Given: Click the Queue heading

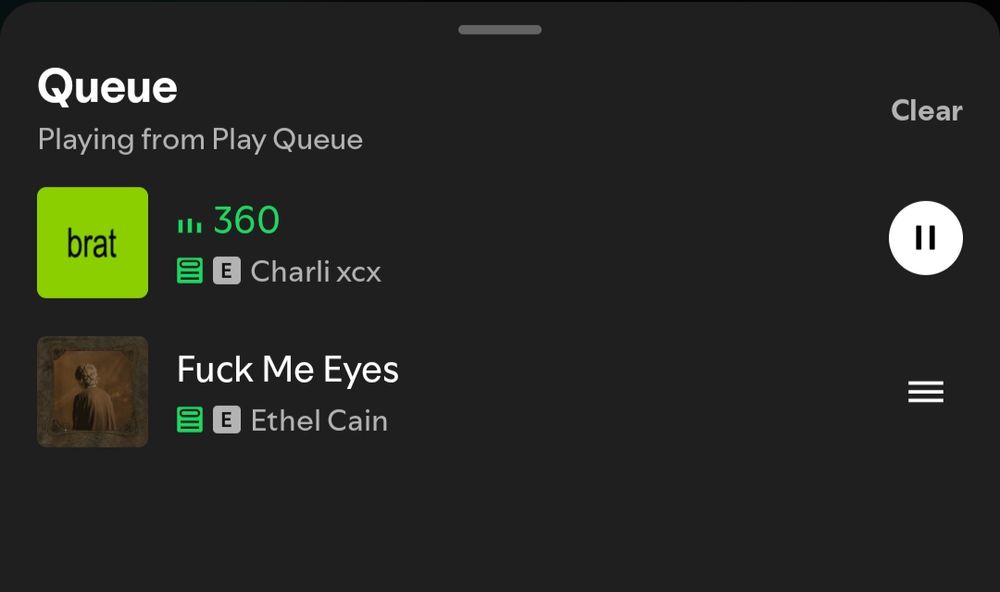Looking at the screenshot, I should point(106,87).
